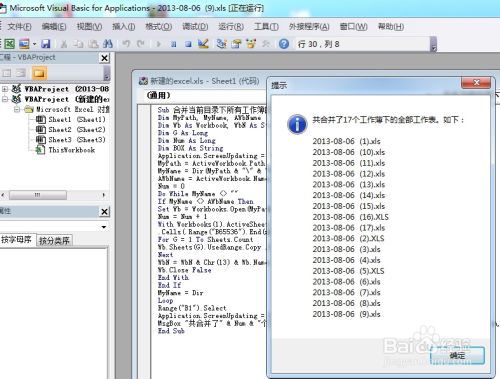Open Project Explorer from toolbar
This screenshot has height=379, width=500.
(x=221, y=44)
